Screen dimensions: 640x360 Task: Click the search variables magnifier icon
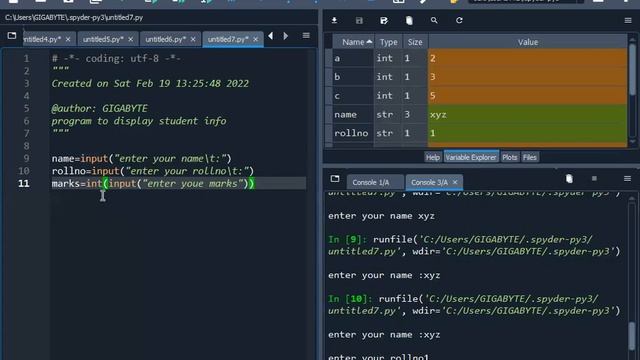[434, 20]
